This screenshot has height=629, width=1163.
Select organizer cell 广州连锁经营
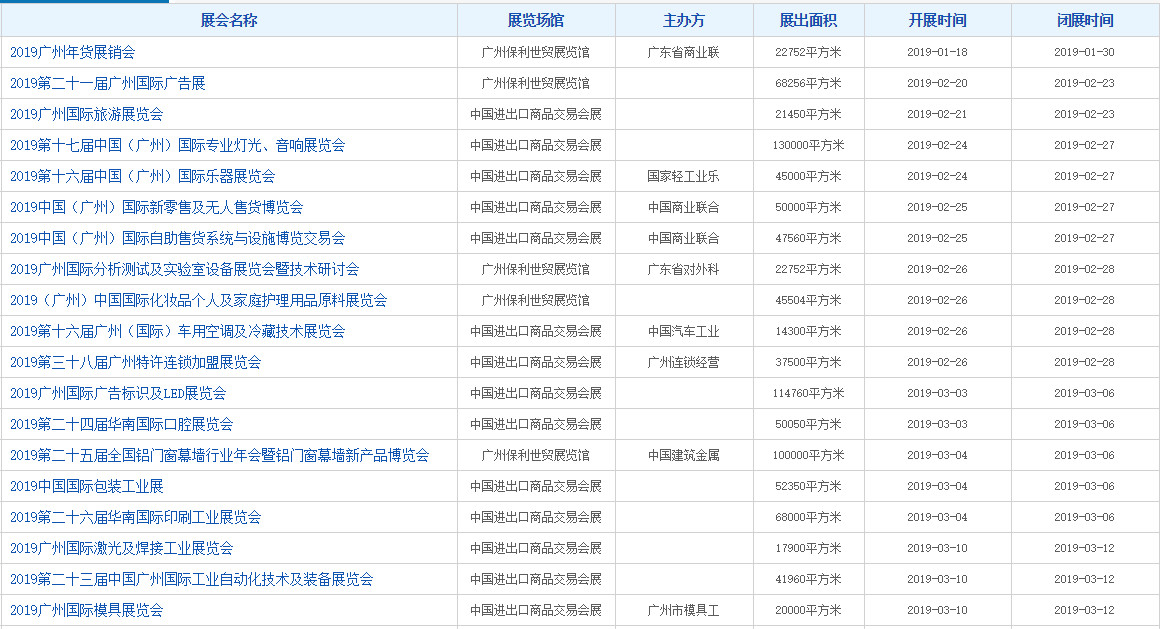point(684,363)
